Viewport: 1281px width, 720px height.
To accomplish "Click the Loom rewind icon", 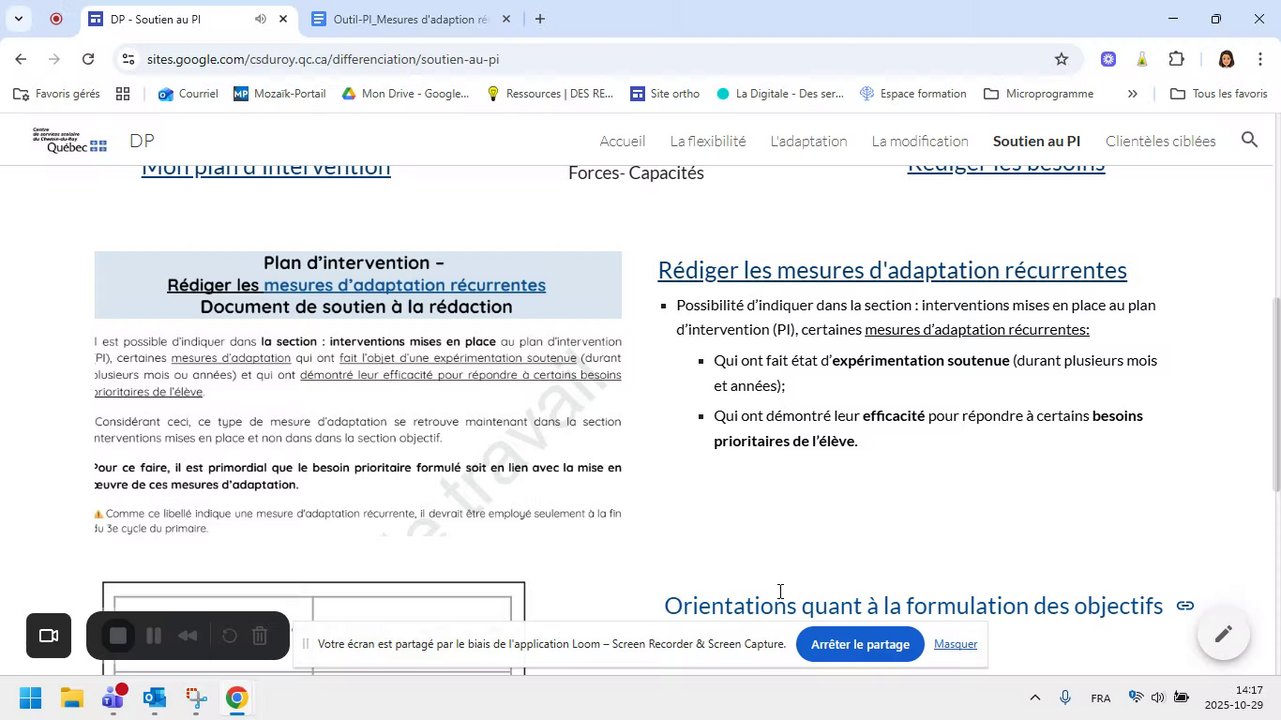I will pyautogui.click(x=187, y=636).
